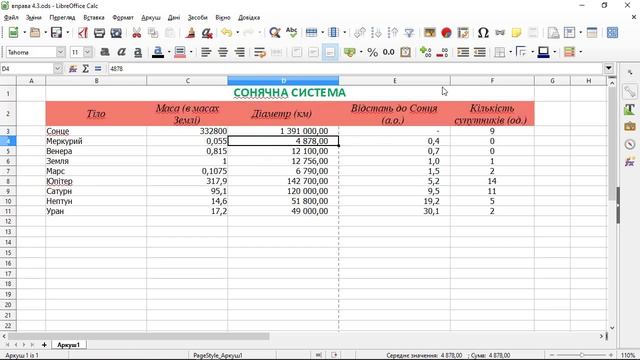Image resolution: width=640 pixels, height=360 pixels.
Task: Open Save options dropdown arrow
Action: tap(67, 33)
